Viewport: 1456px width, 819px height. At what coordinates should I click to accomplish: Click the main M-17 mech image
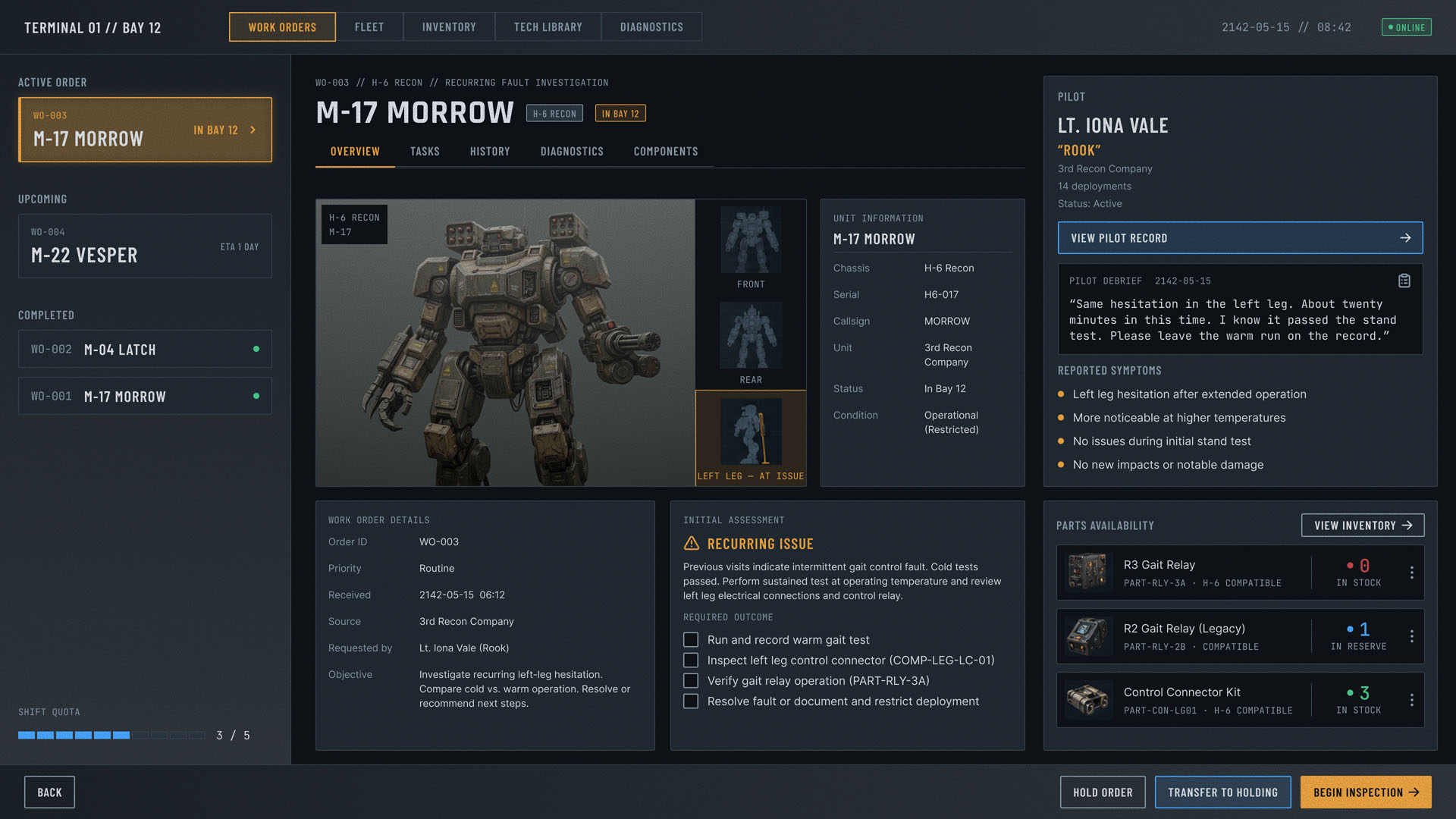coord(505,343)
